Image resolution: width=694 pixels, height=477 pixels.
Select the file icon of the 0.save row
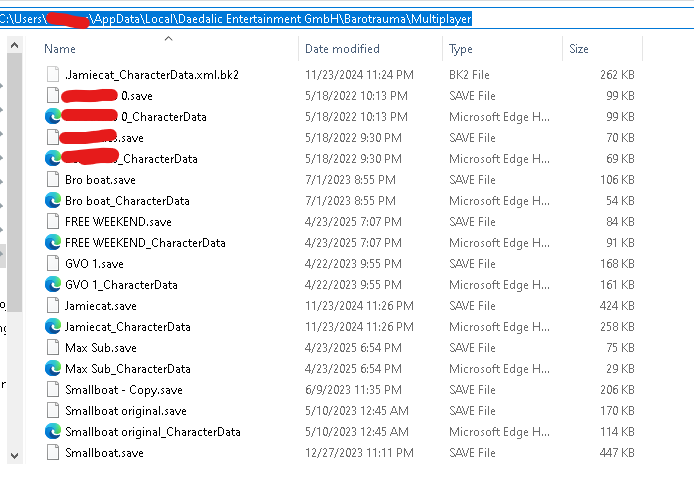(53, 95)
